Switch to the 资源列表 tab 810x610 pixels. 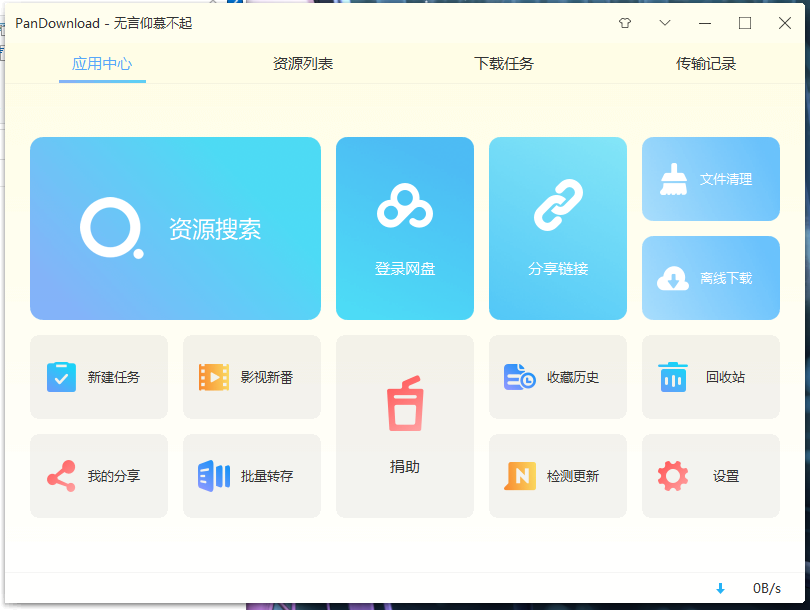tap(303, 64)
